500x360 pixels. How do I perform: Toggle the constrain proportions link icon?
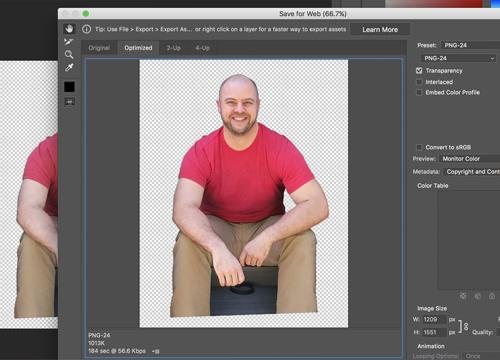(466, 326)
